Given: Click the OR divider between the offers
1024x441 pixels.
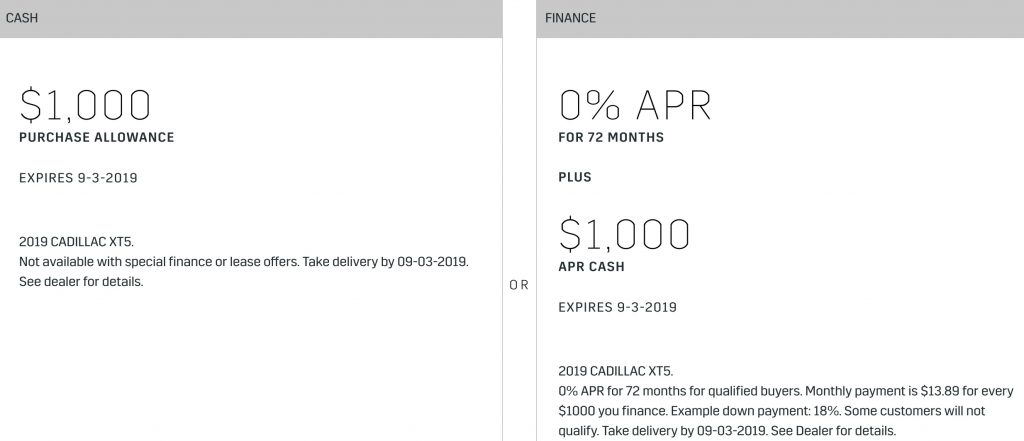Looking at the screenshot, I should coord(519,286).
